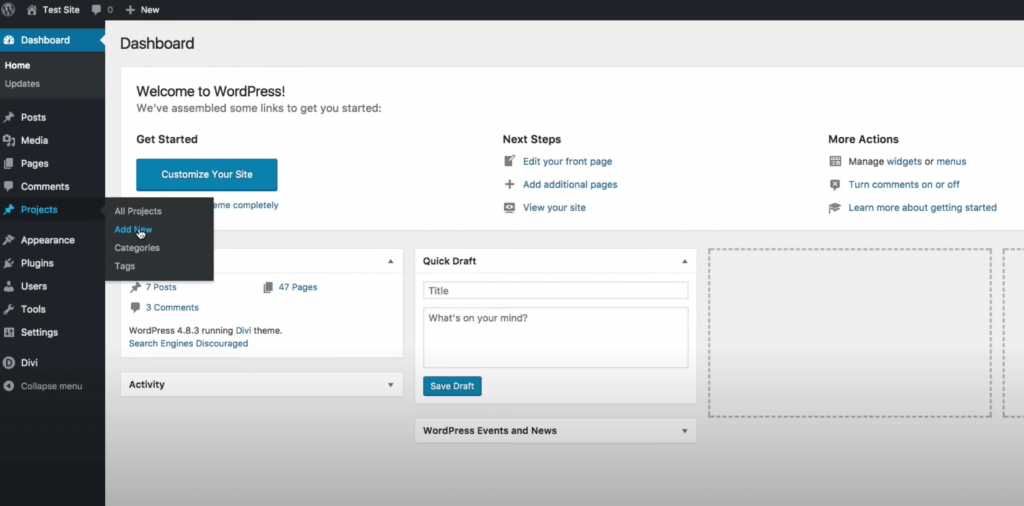Open the Appearance menu label
1024x506 pixels.
(x=48, y=240)
